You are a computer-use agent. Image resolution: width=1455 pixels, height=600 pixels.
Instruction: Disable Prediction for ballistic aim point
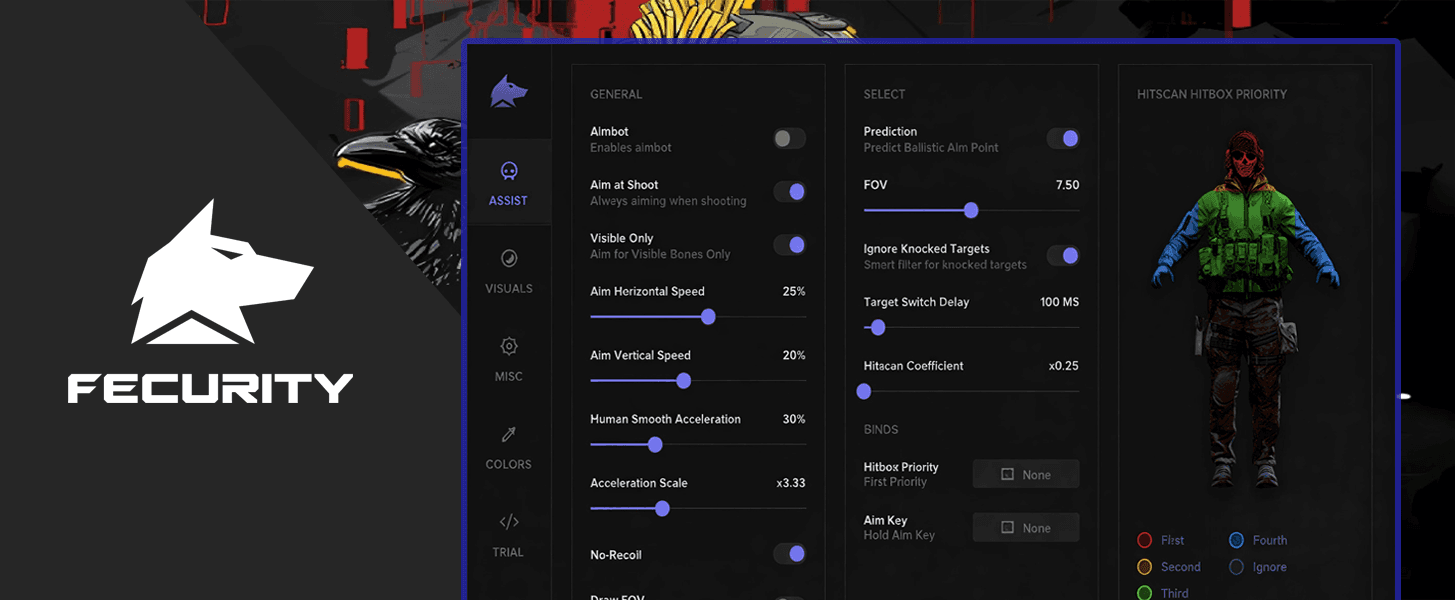click(x=1063, y=138)
